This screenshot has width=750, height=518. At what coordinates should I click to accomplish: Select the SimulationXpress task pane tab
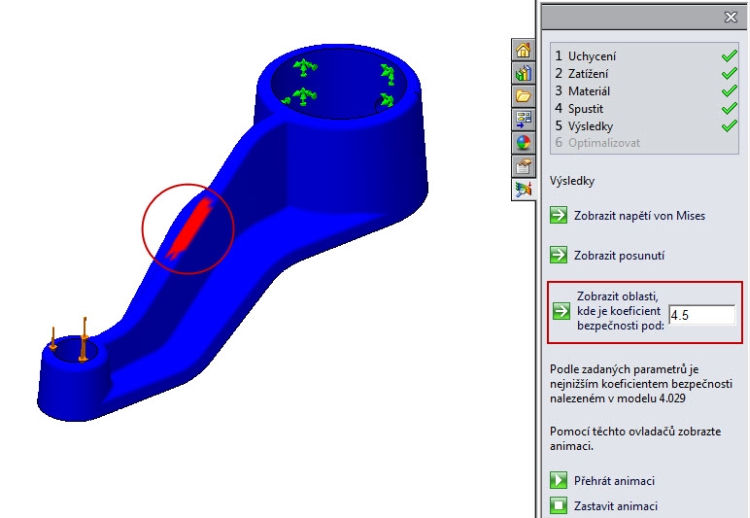pyautogui.click(x=523, y=189)
